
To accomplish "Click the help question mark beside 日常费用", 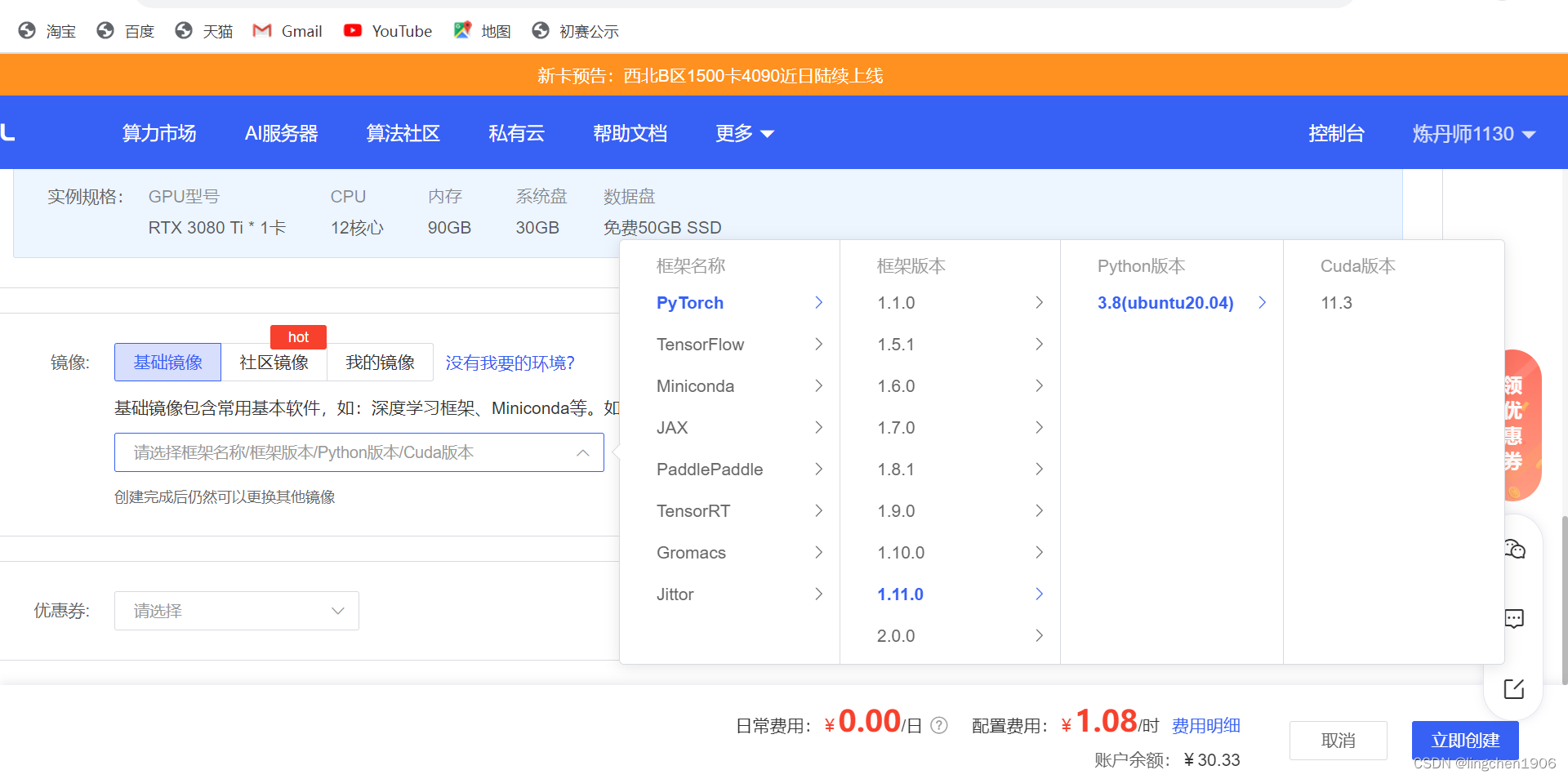I will [939, 725].
